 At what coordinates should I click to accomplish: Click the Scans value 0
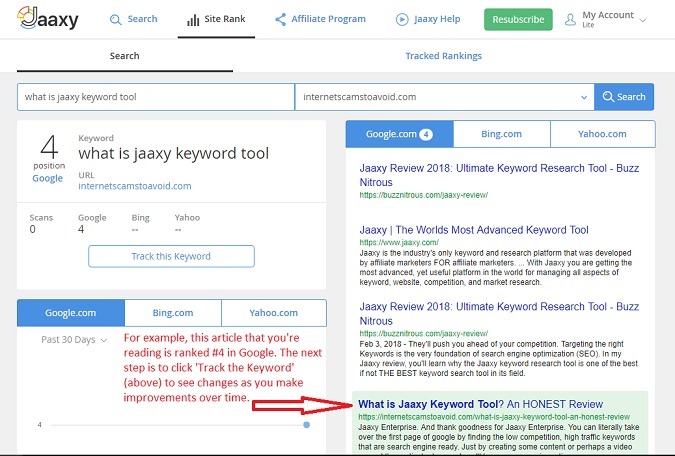32,230
